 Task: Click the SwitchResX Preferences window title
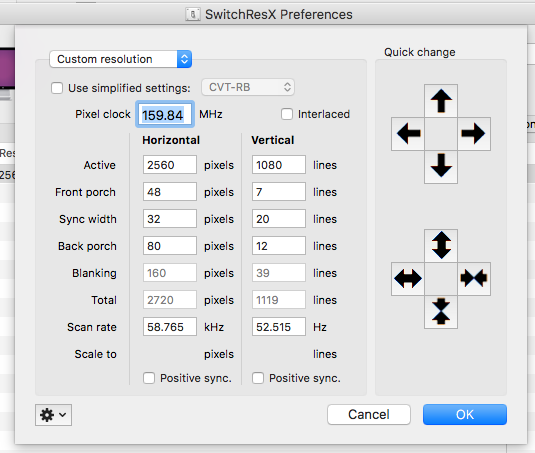coord(279,14)
